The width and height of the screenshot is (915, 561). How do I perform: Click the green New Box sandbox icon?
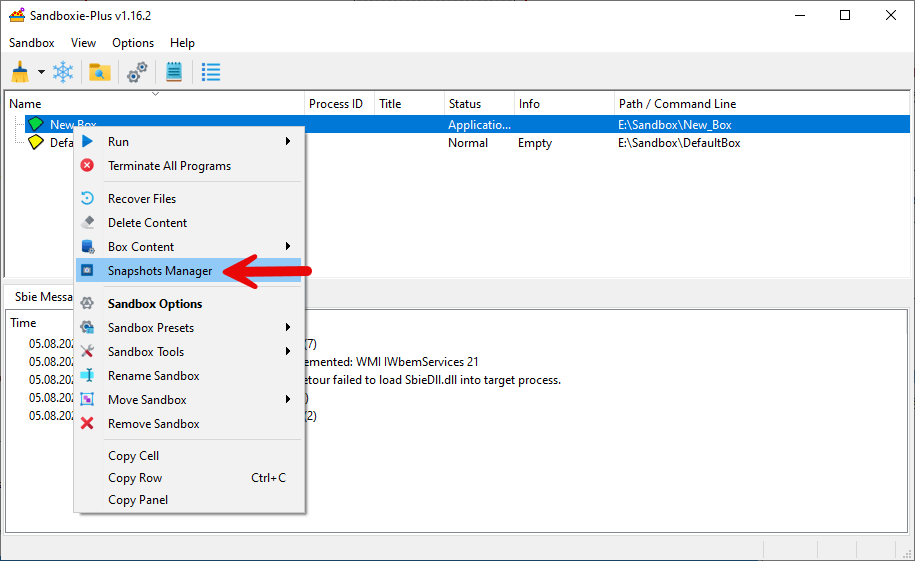36,124
